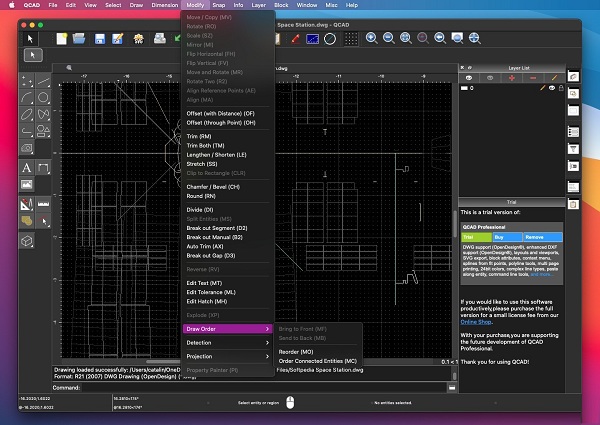Screen dimensions: 600x425
Task: Click the Auto Zoom icon
Action: [406, 38]
